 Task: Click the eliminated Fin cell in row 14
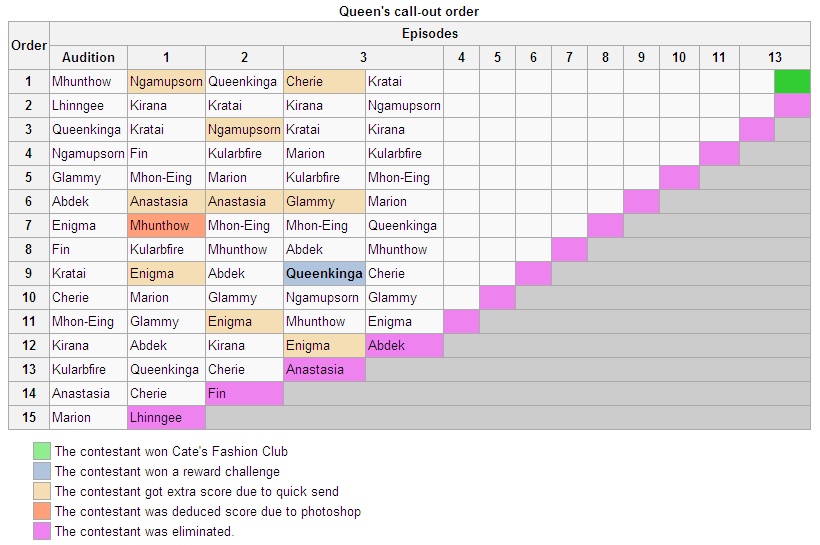point(244,393)
